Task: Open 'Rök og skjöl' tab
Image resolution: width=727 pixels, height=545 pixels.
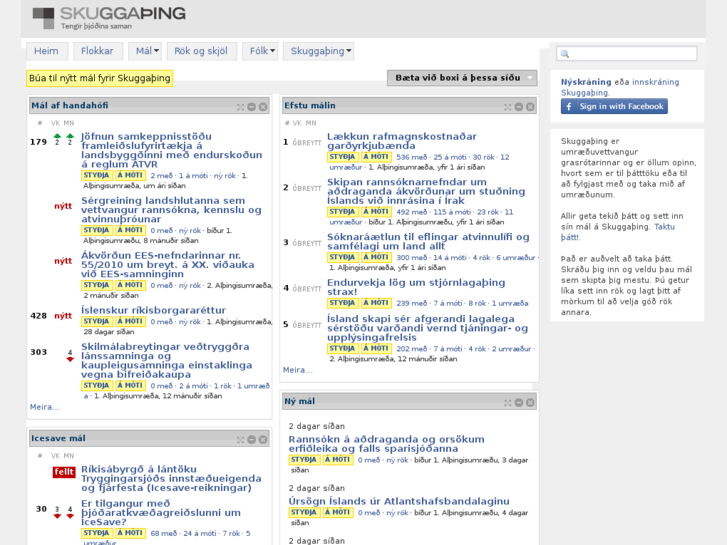Action: point(201,51)
